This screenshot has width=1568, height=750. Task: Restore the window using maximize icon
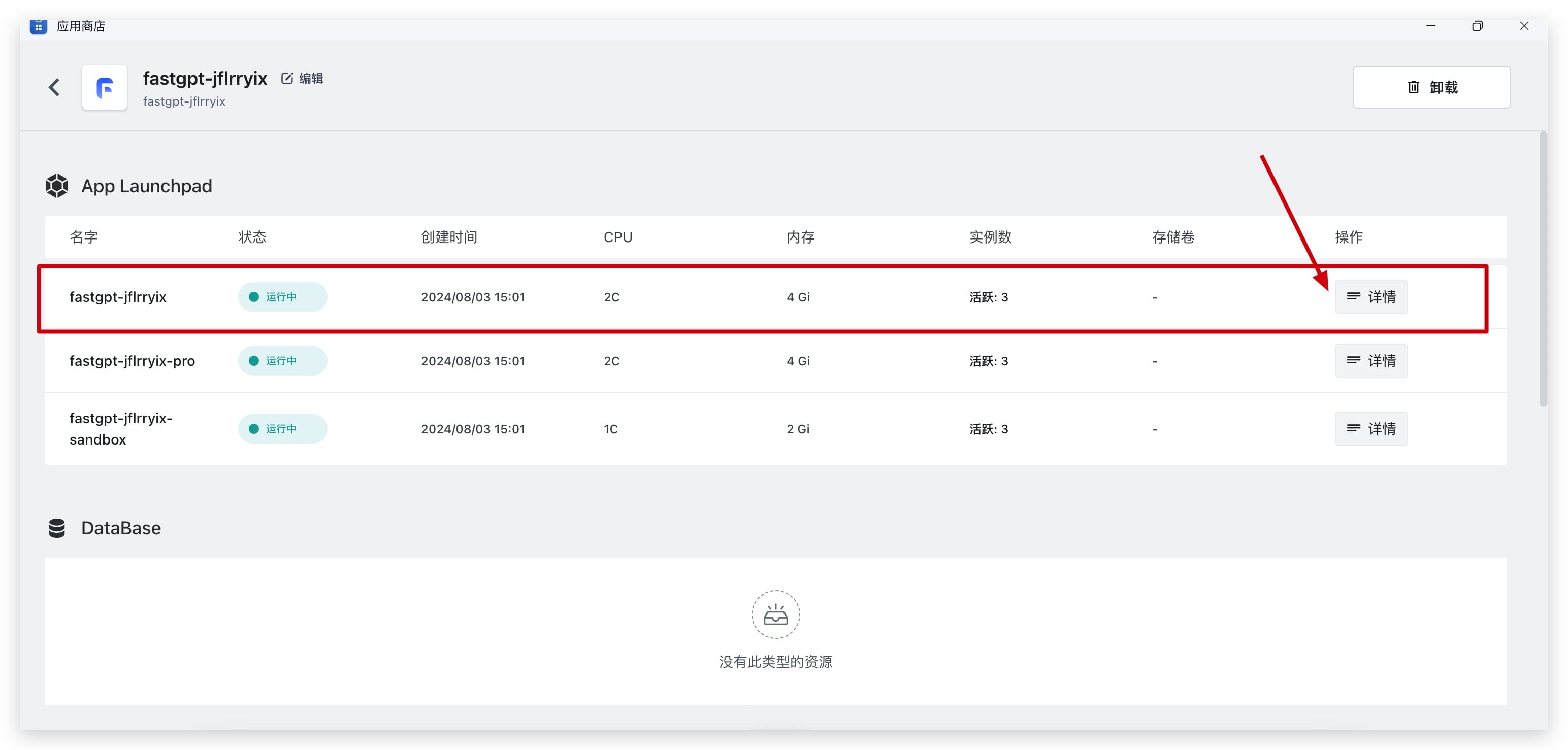click(x=1477, y=26)
